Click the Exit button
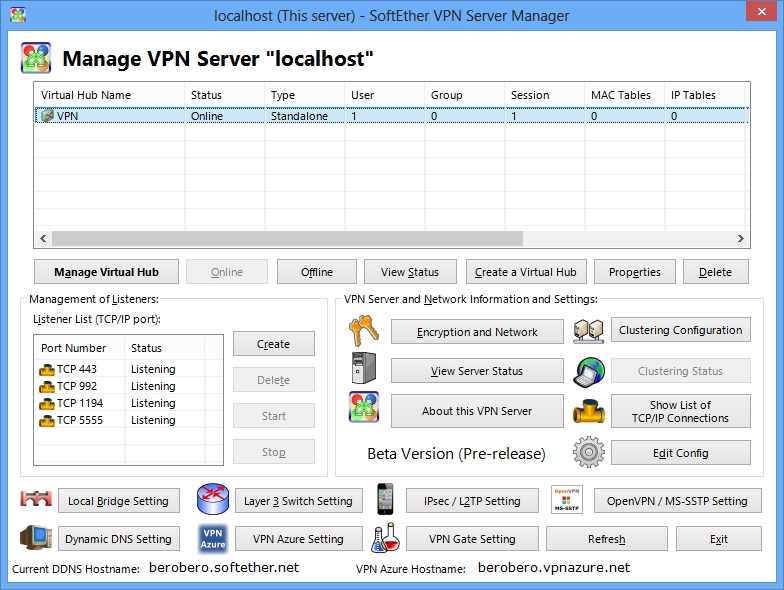Viewport: 784px width, 590px height. pyautogui.click(x=719, y=539)
